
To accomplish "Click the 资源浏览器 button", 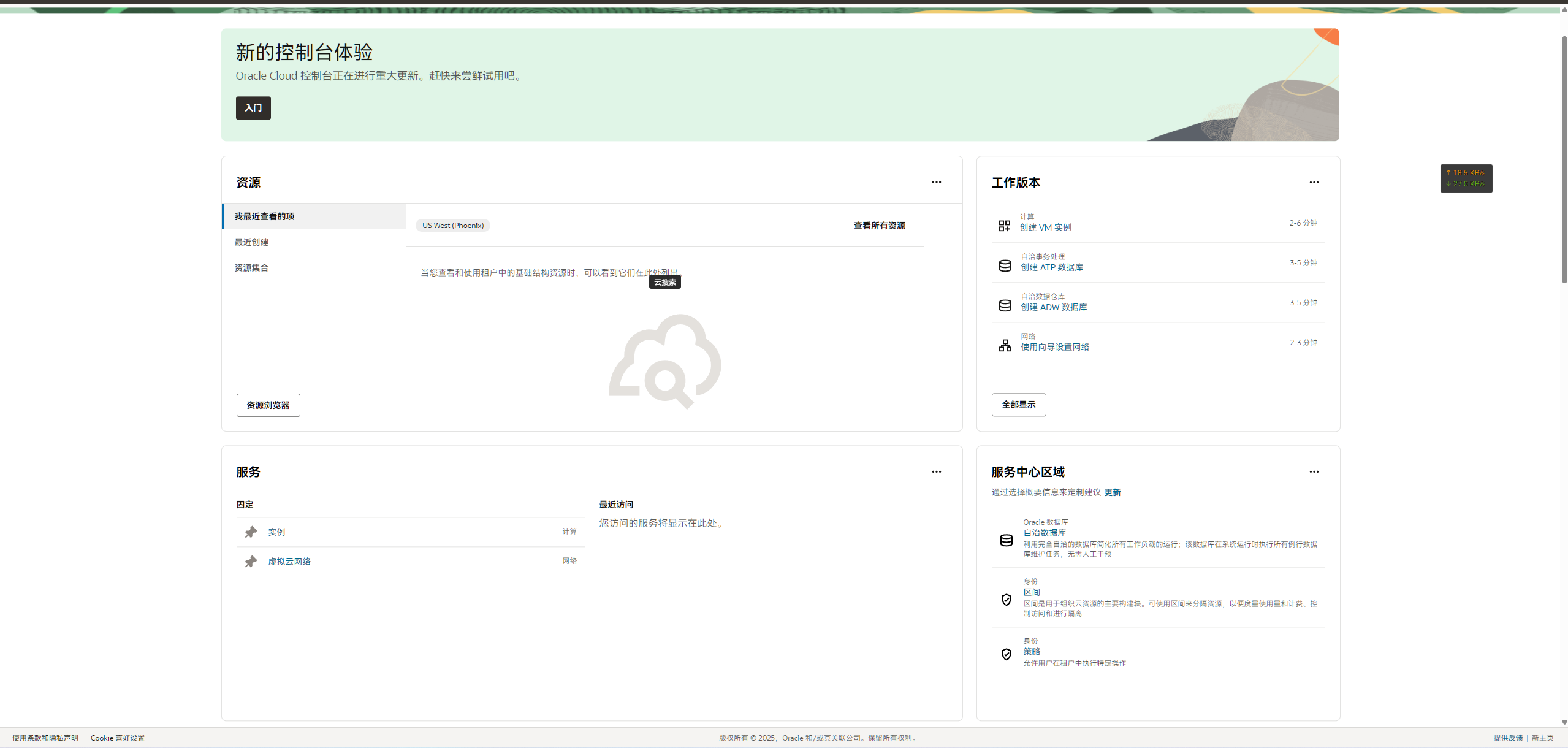I will point(268,405).
